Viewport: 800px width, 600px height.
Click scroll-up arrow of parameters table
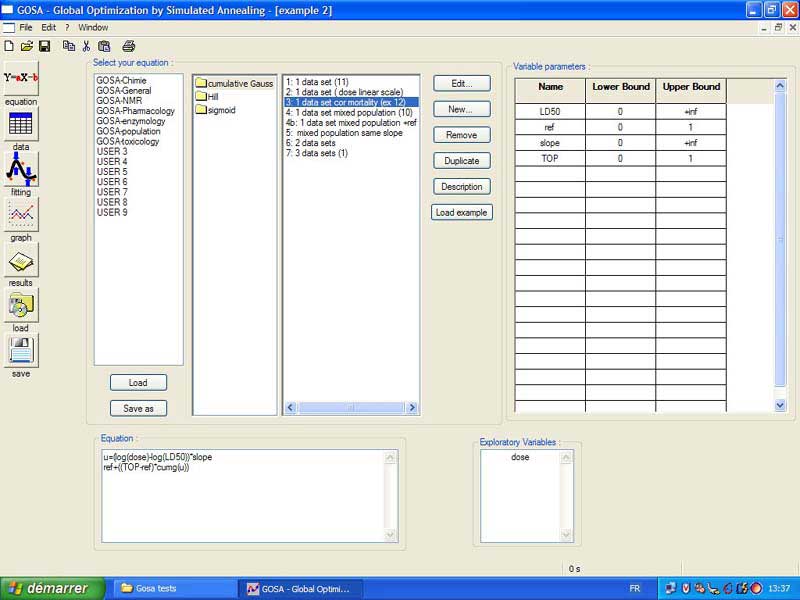click(780, 86)
